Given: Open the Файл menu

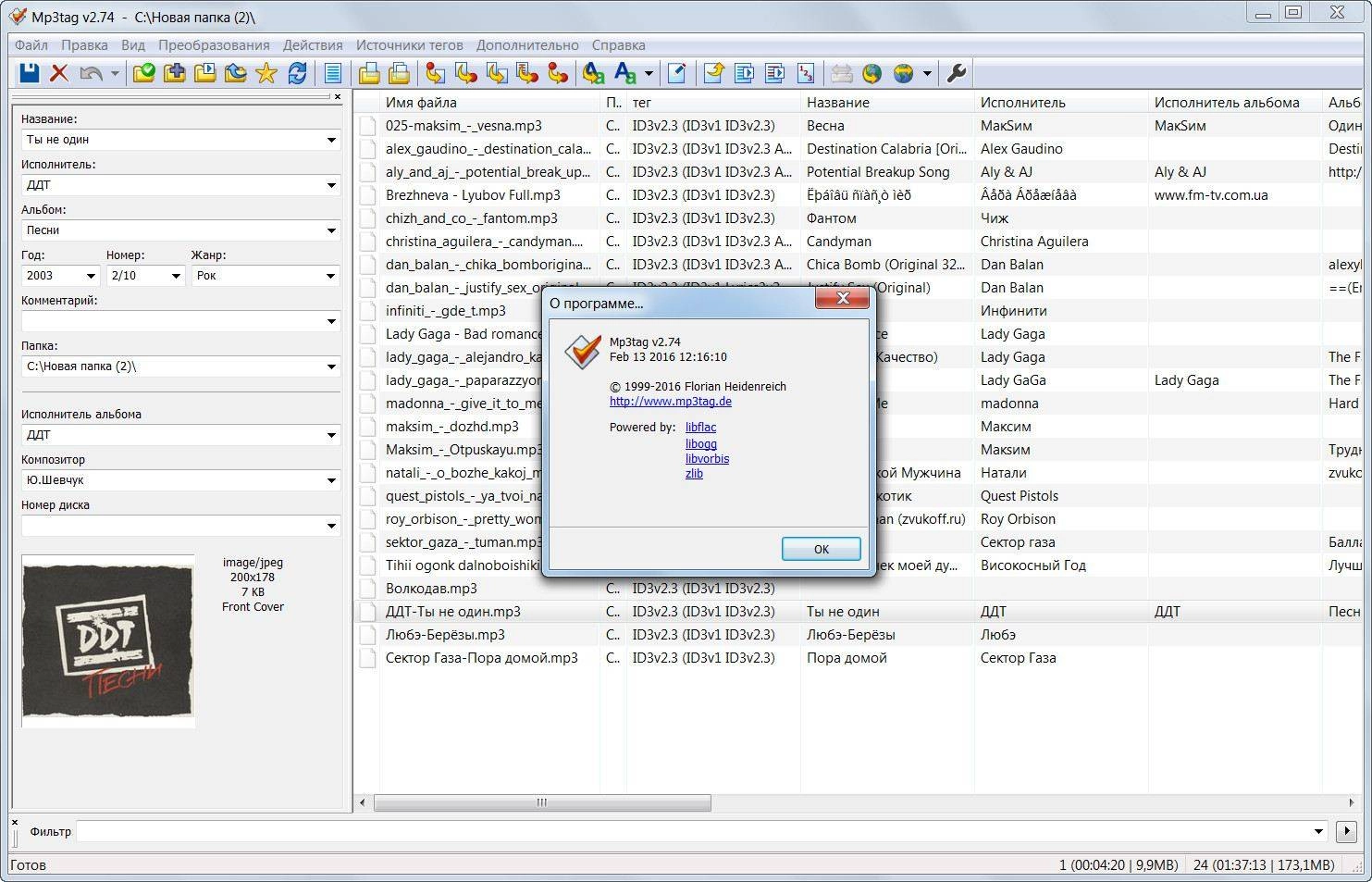Looking at the screenshot, I should [x=31, y=44].
